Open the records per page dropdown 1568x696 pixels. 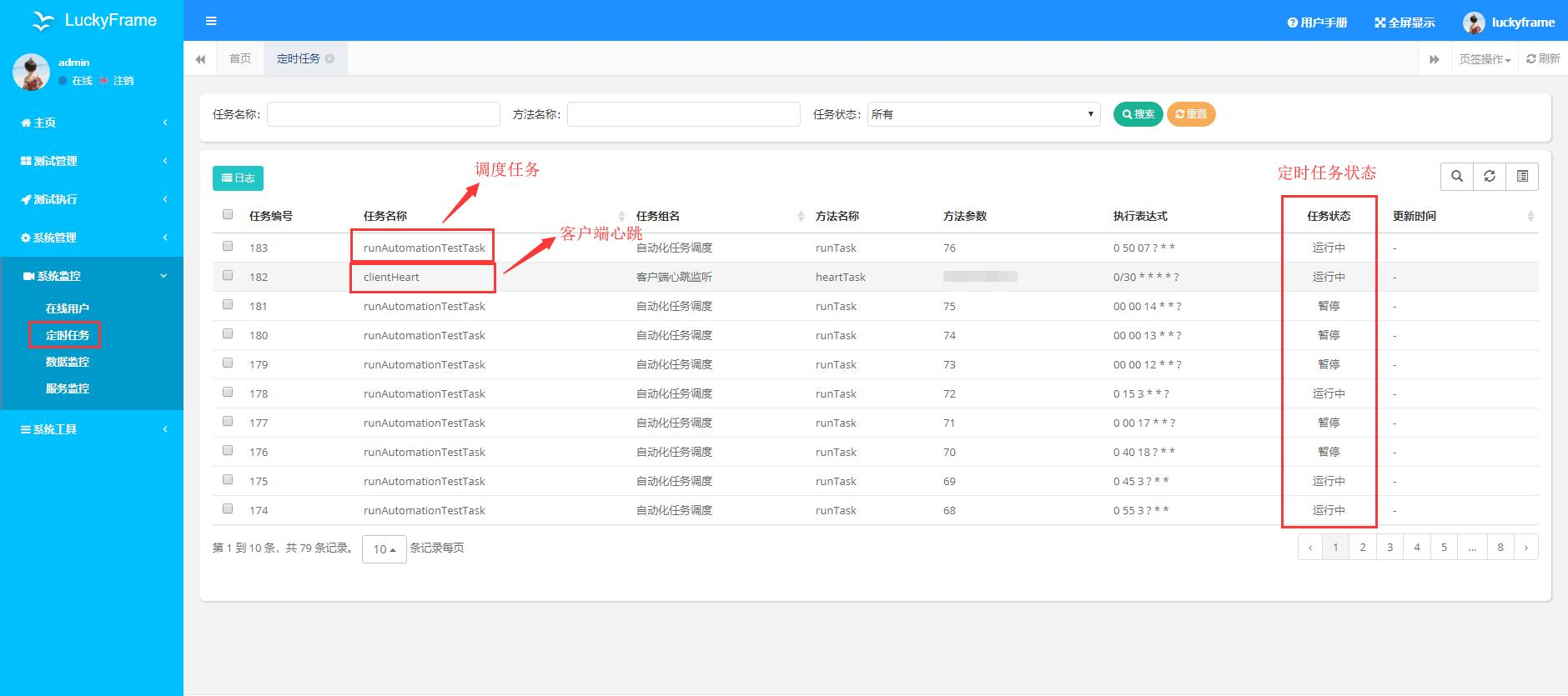click(x=384, y=549)
